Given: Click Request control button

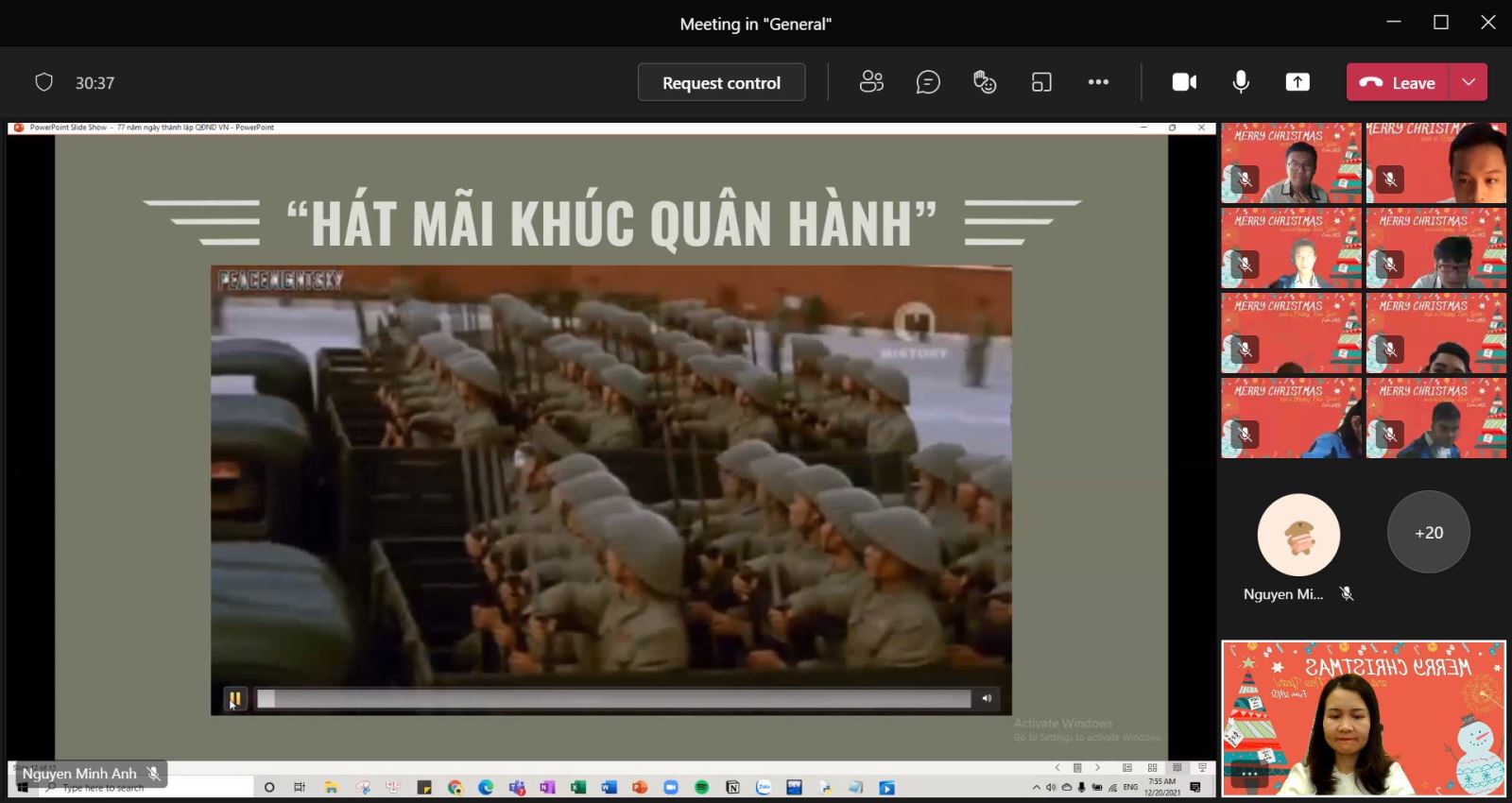Looking at the screenshot, I should [x=721, y=82].
